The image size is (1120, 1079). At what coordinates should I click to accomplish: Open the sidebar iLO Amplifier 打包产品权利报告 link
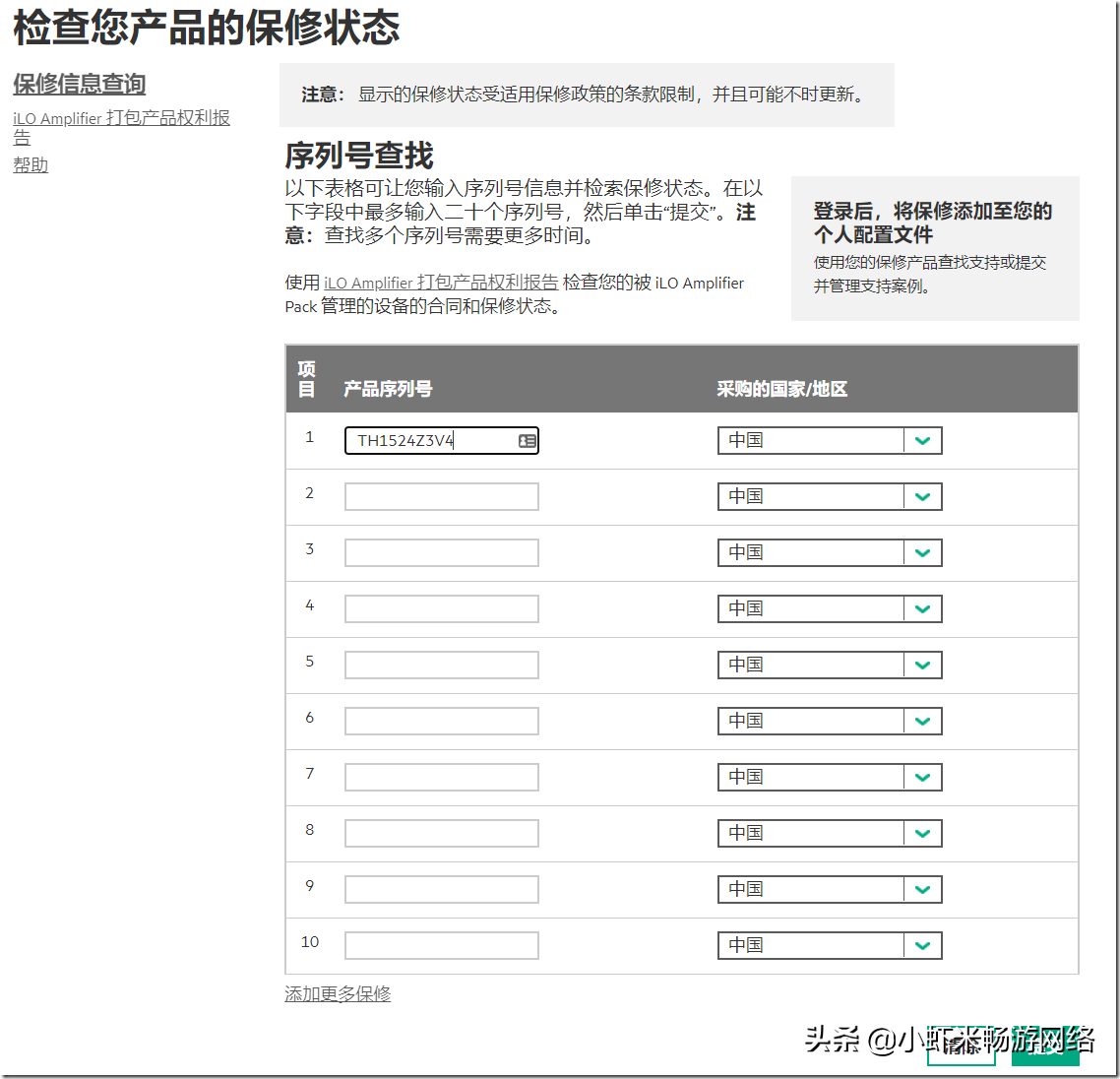[121, 119]
